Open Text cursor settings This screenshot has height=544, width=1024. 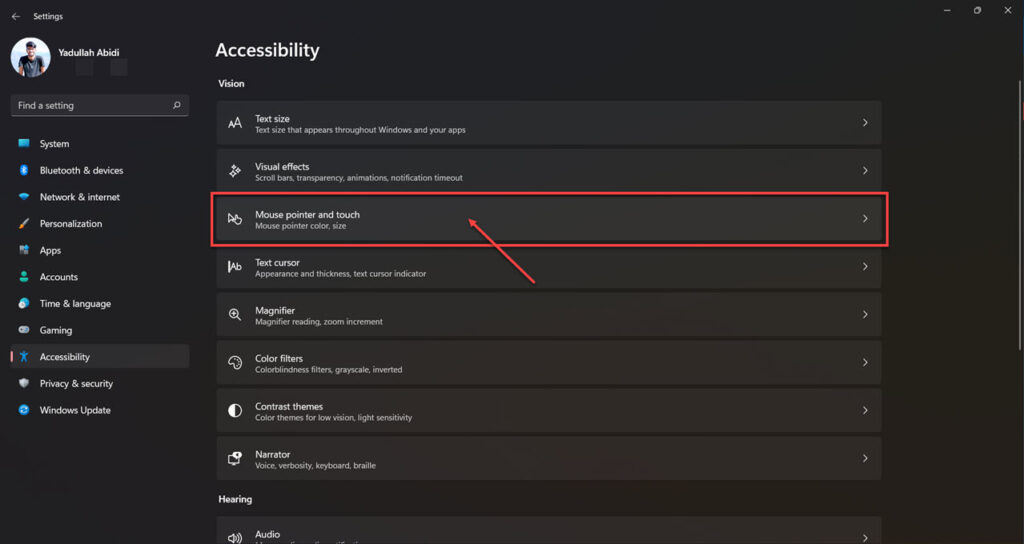pos(549,266)
